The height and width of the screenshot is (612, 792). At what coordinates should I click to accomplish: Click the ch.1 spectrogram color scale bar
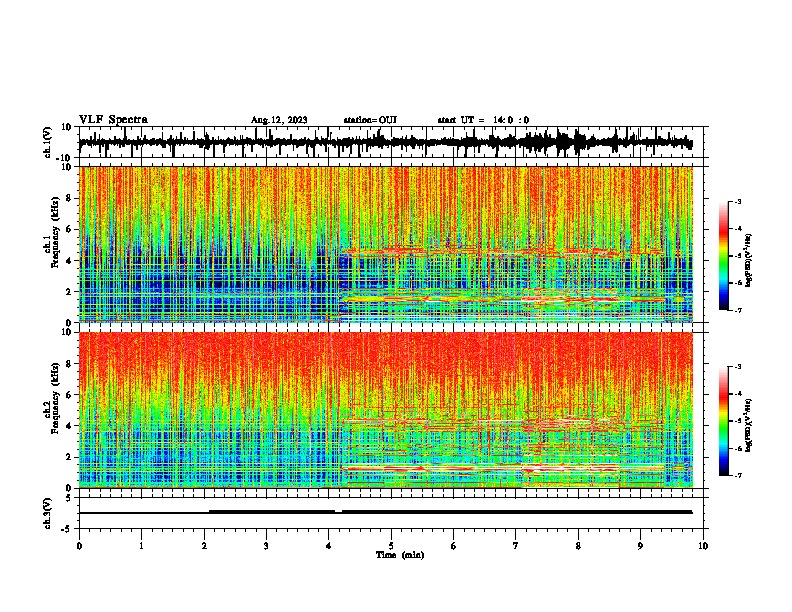pos(724,256)
